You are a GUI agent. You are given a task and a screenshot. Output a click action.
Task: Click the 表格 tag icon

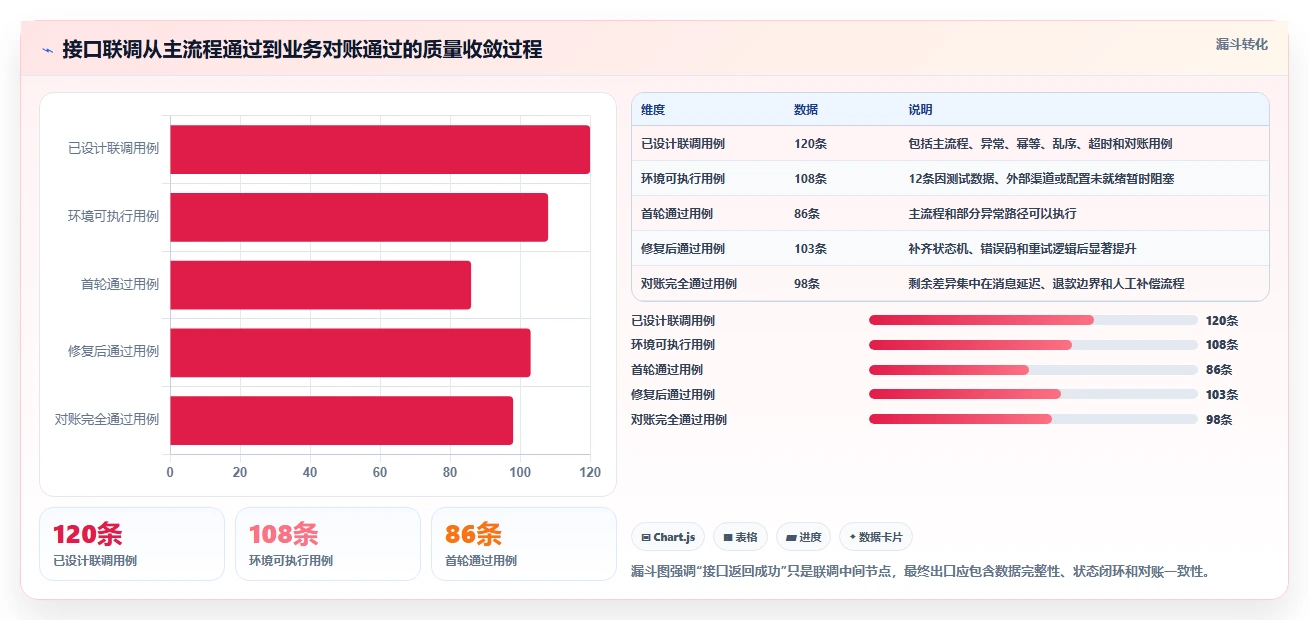pos(728,538)
